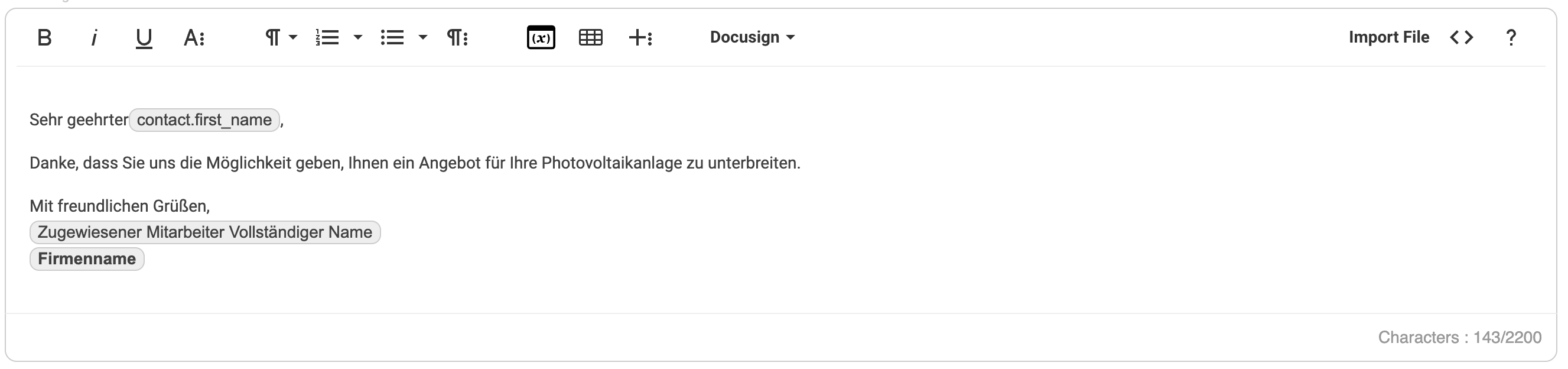Toggle bold formatting with the B icon
Viewport: 1568px width, 369px height.
(x=44, y=38)
